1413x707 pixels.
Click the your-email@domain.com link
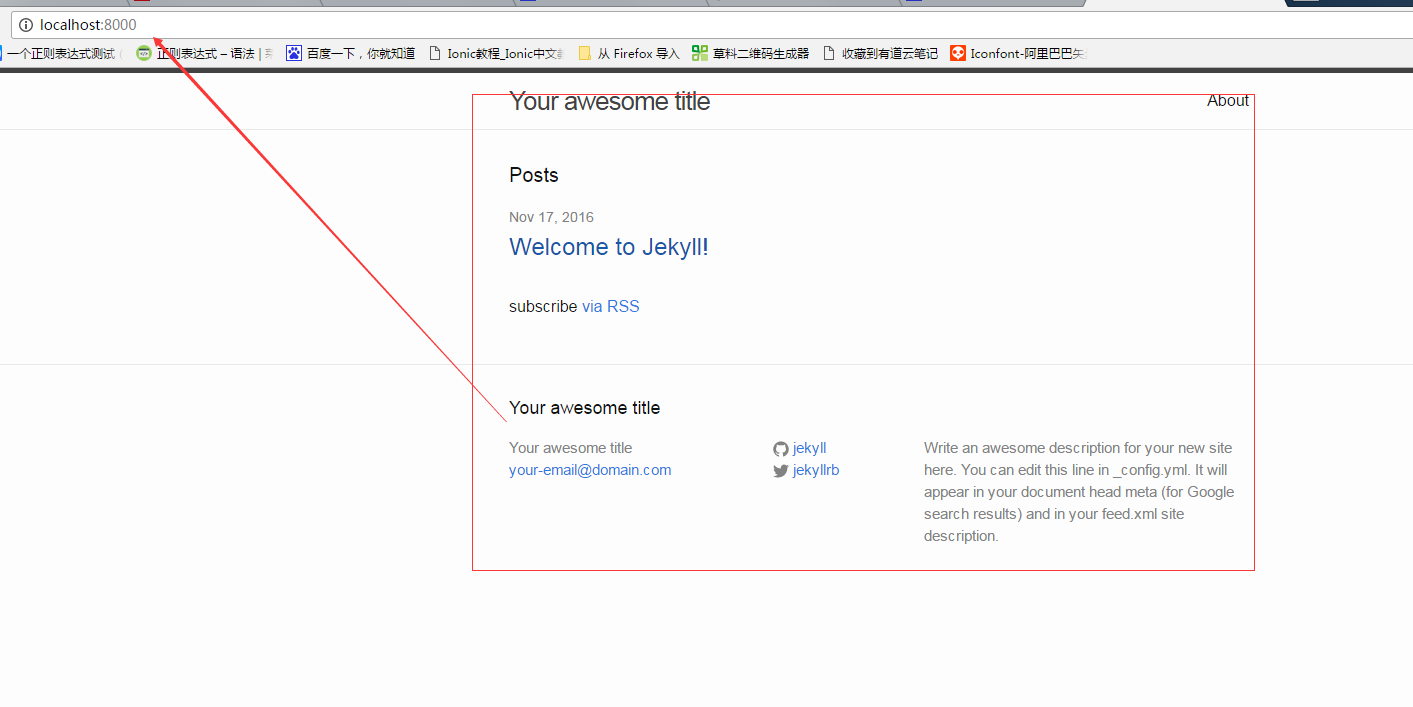point(590,470)
